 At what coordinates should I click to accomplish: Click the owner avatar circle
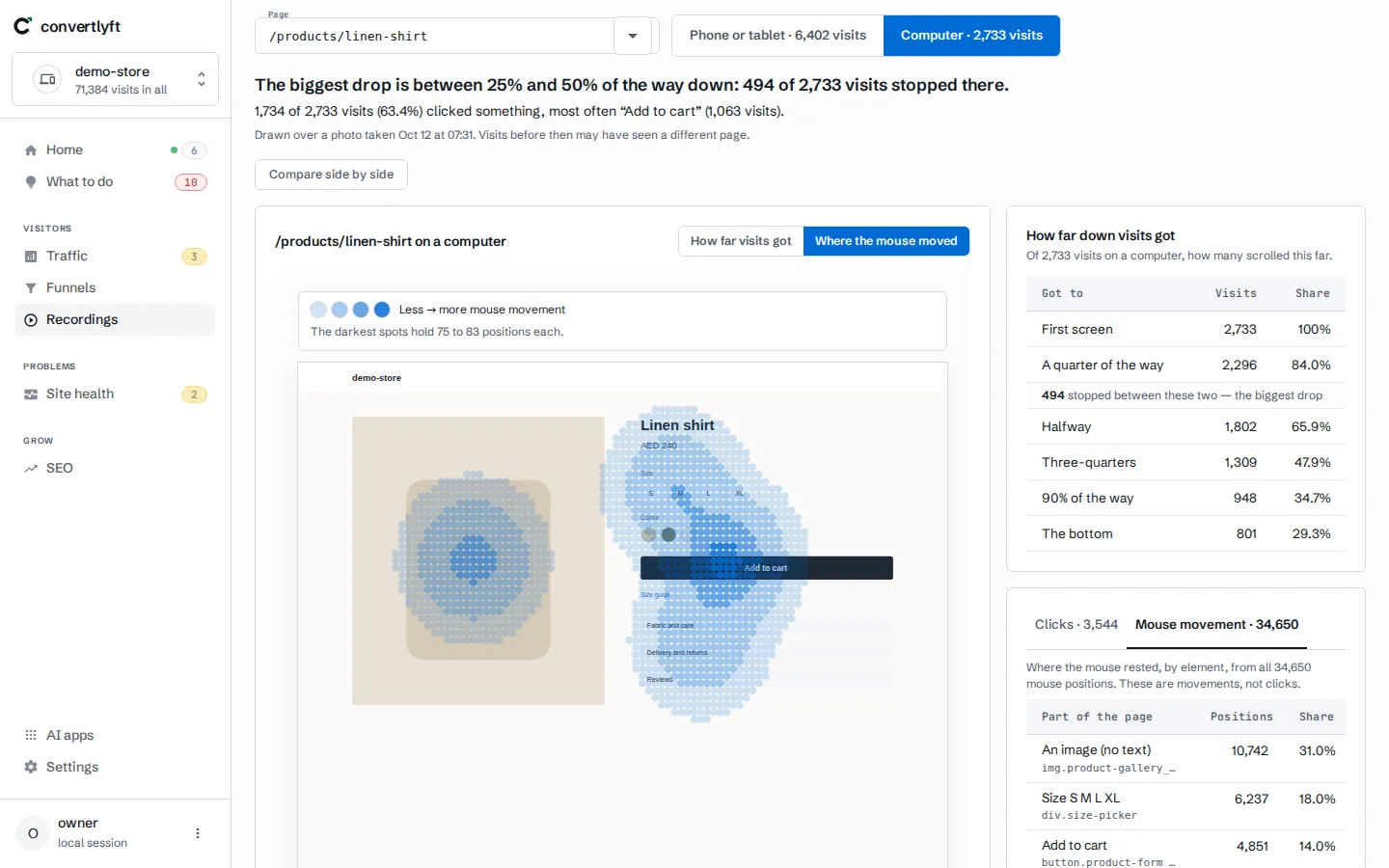(33, 833)
